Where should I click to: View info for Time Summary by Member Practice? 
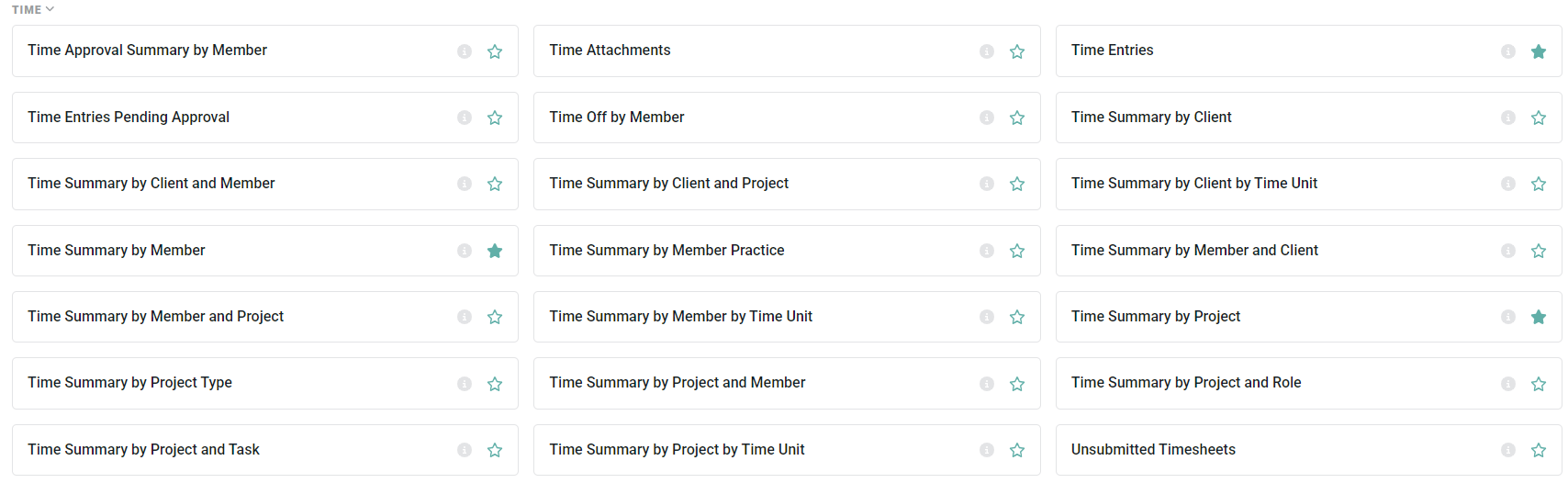[x=987, y=251]
